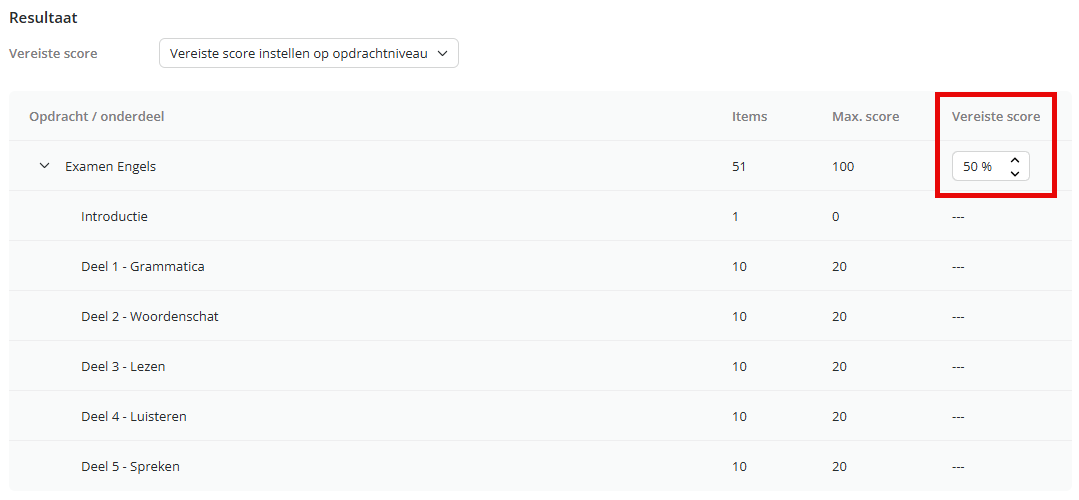Click the Items column header

click(749, 116)
